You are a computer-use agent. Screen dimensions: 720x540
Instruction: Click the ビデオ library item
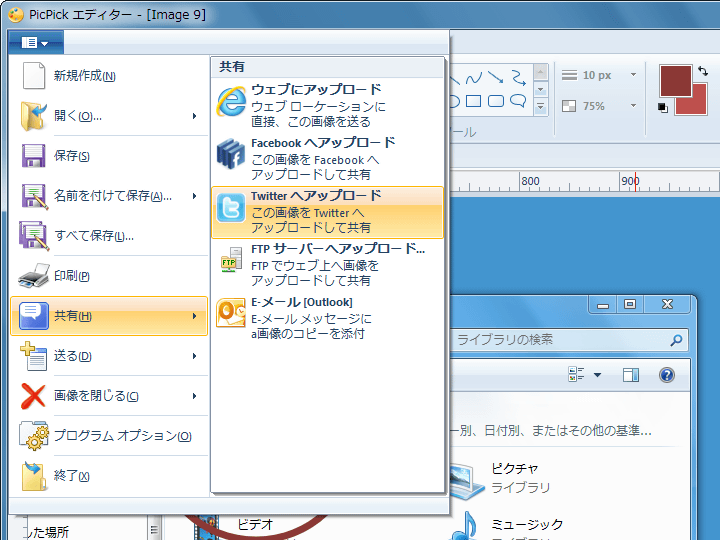click(x=255, y=524)
